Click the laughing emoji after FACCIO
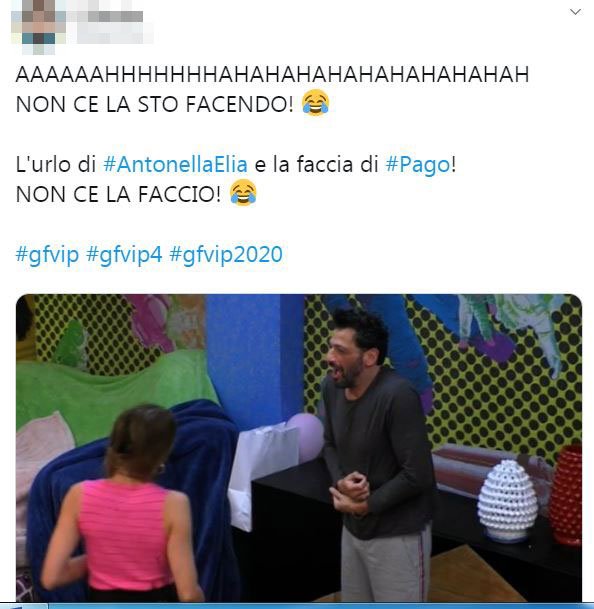The image size is (594, 609). (x=243, y=193)
